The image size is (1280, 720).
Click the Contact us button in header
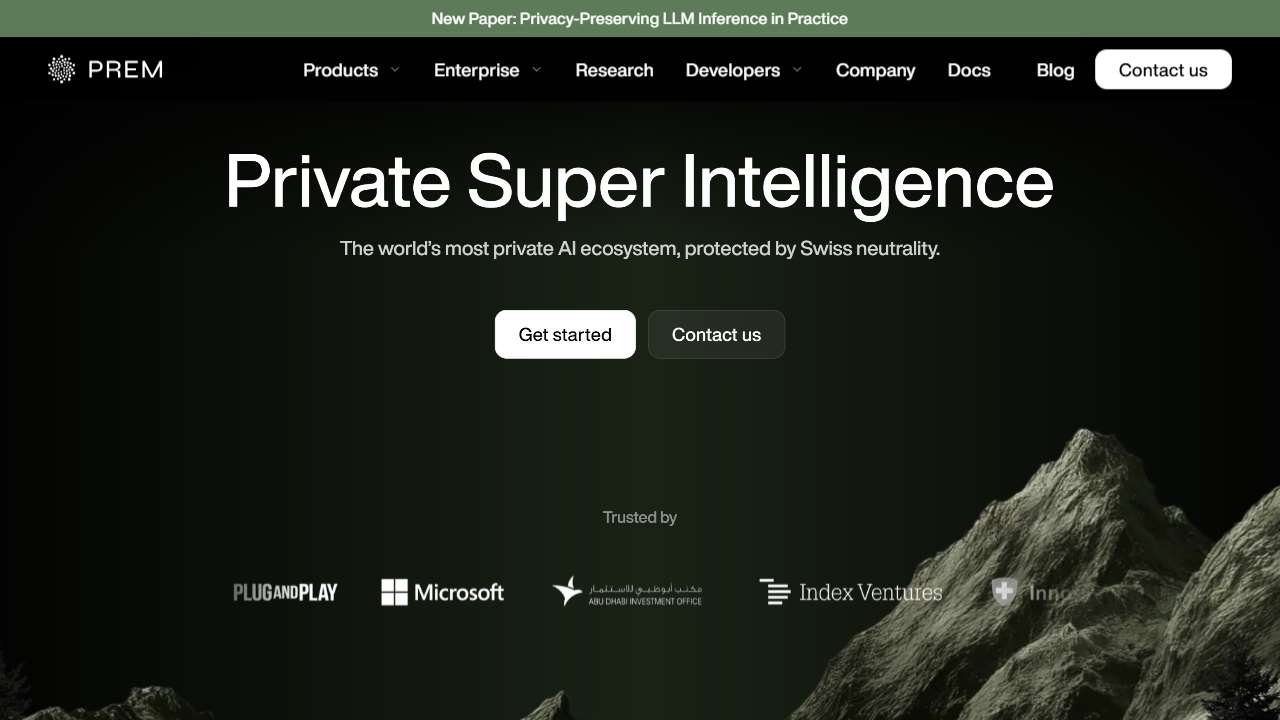coord(1163,69)
